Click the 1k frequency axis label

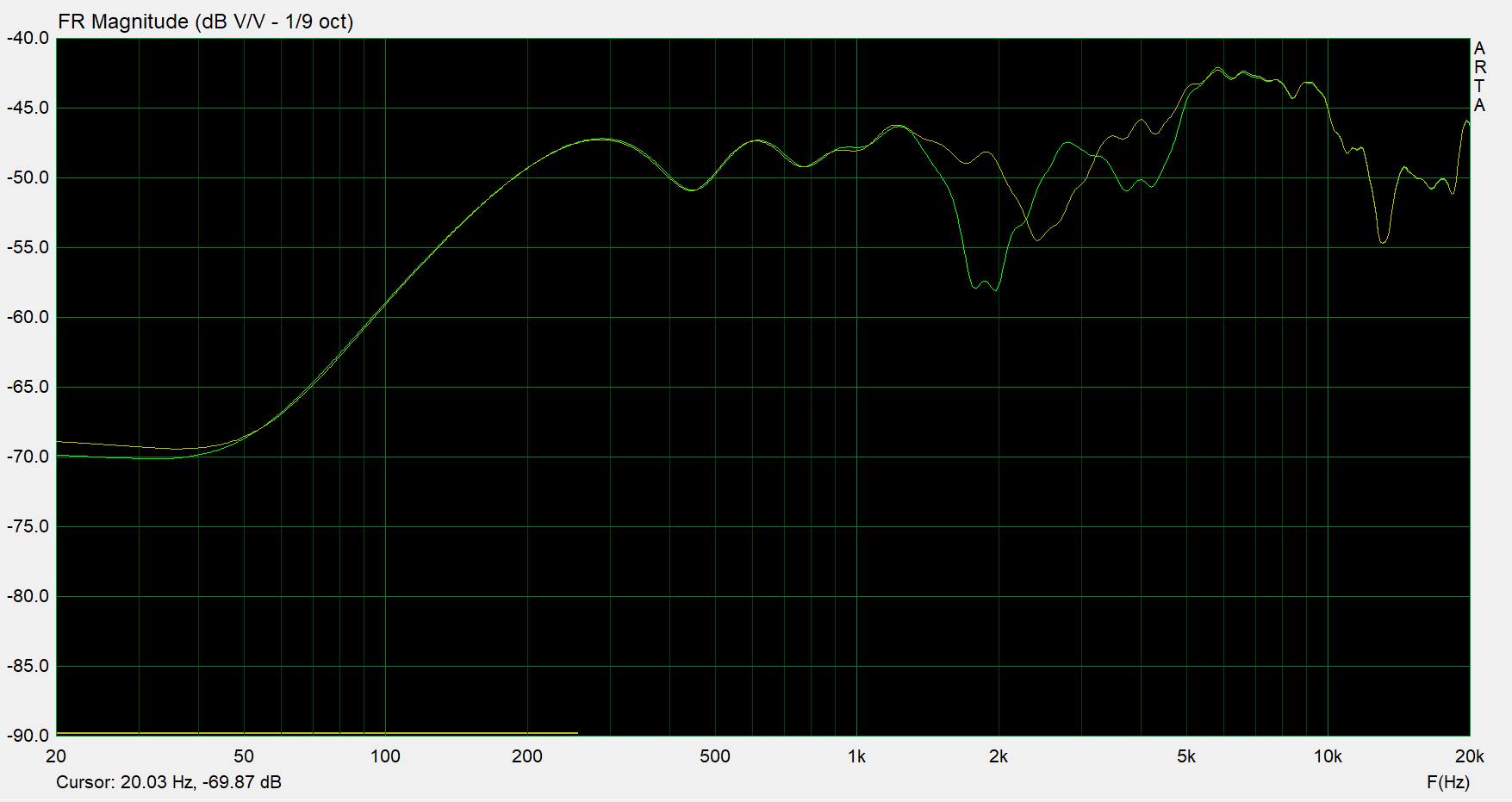856,756
